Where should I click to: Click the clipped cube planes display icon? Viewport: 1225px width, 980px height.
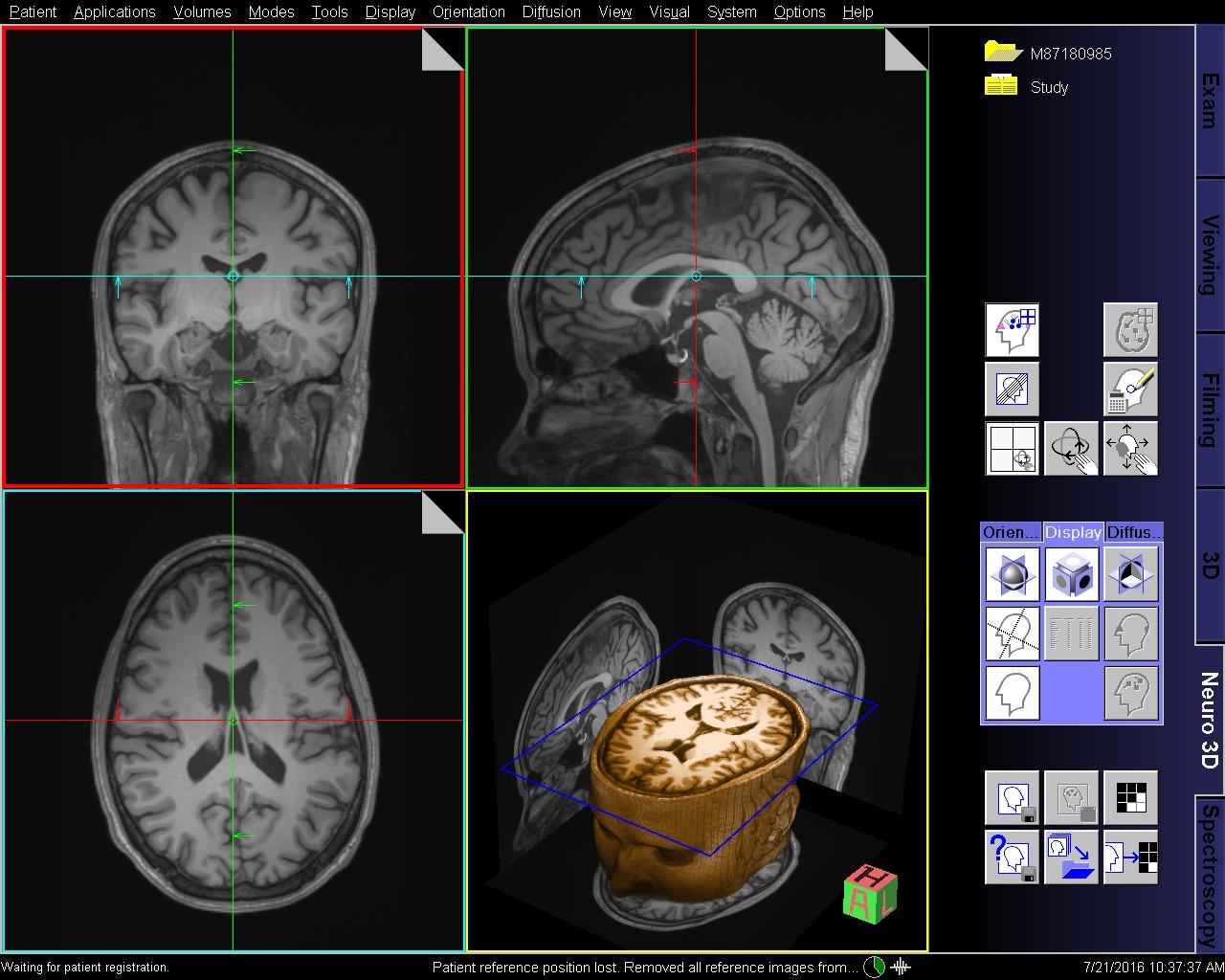[1130, 573]
